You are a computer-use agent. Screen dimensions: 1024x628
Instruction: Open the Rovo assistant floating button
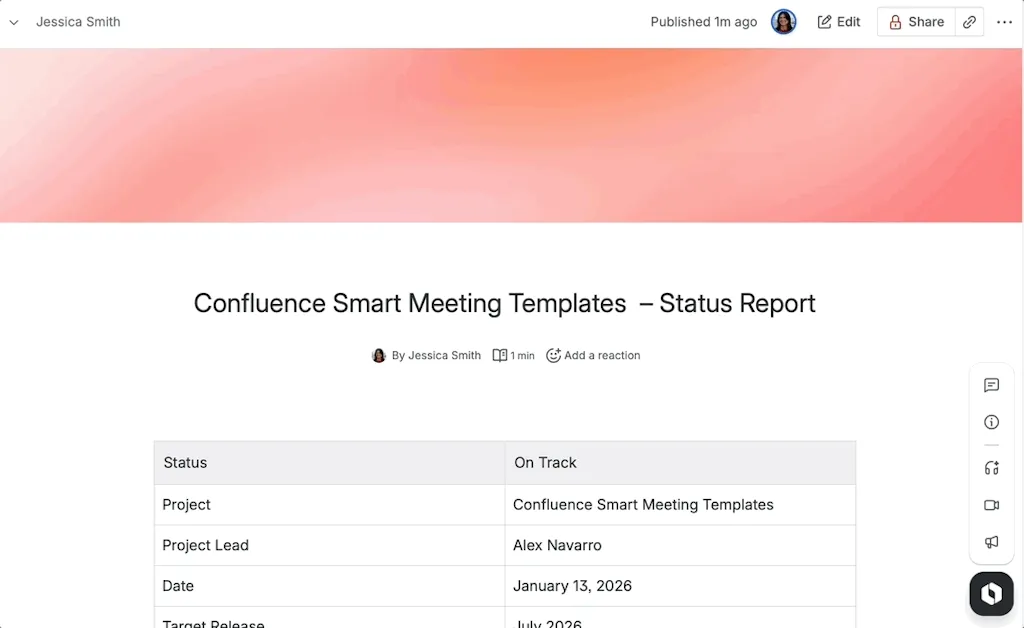tap(991, 593)
